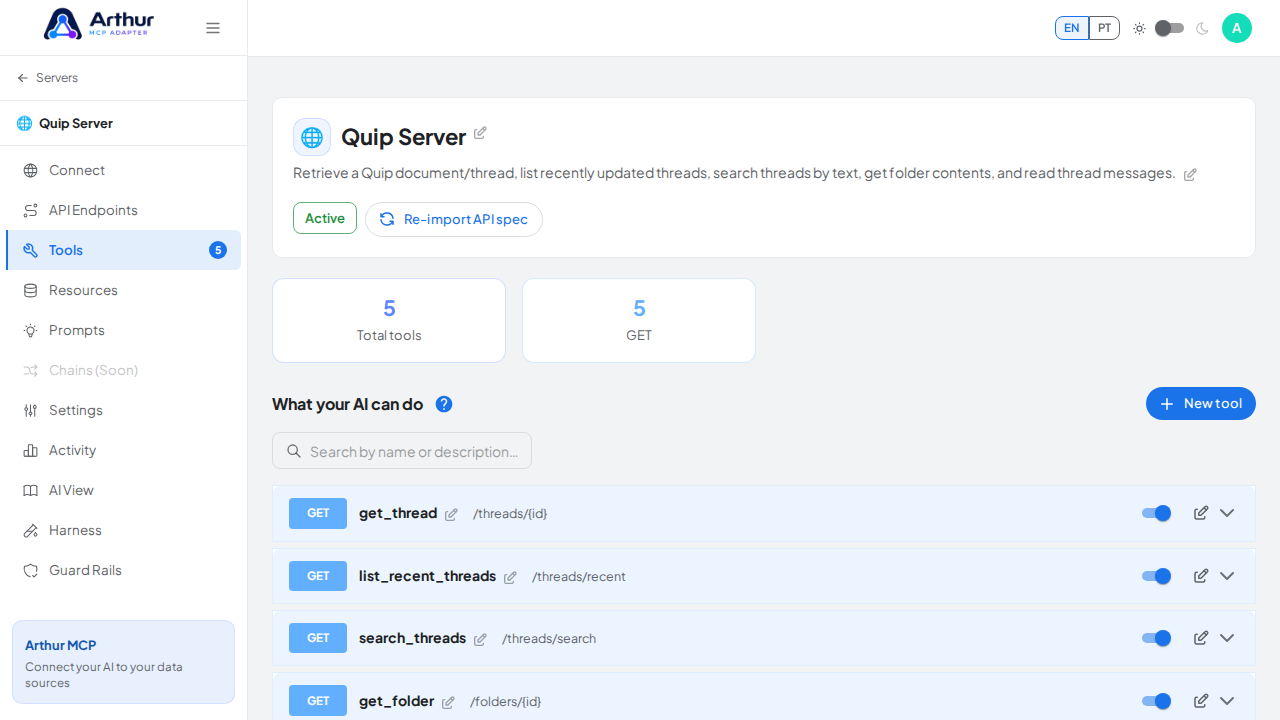Click the GET badge on get_thread row
The height and width of the screenshot is (720, 1280).
coord(318,513)
